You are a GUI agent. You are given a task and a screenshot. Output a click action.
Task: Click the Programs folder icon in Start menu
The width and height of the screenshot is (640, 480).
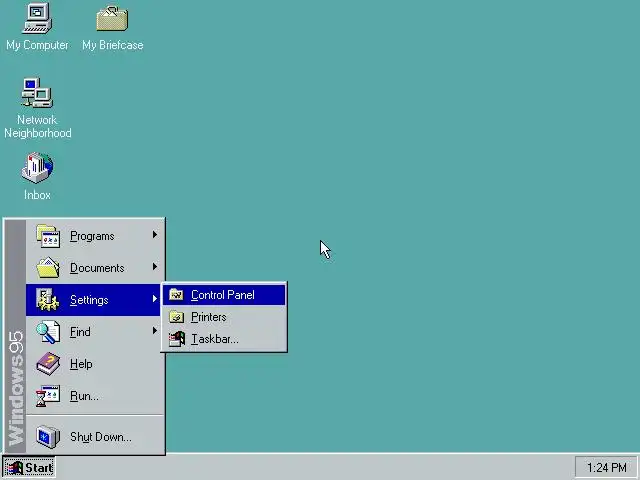pyautogui.click(x=48, y=236)
